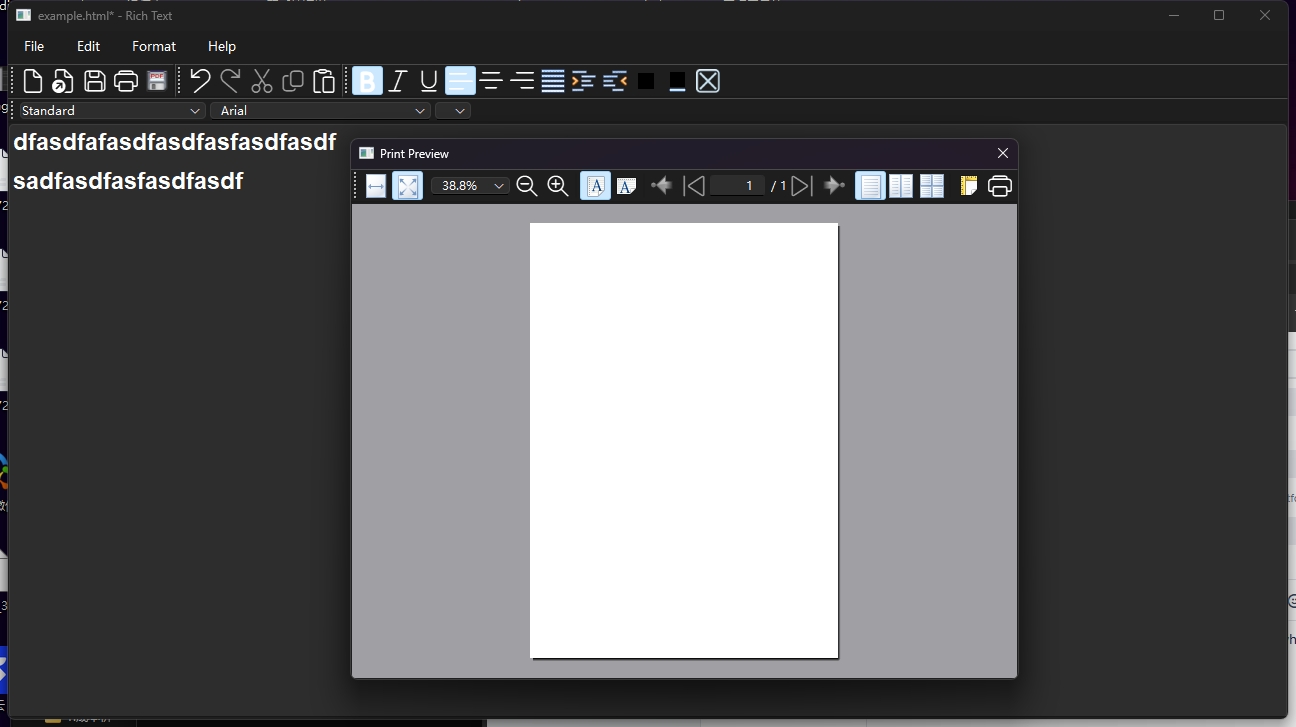This screenshot has width=1296, height=727.
Task: Save the document using floppy disk icon
Action: (x=95, y=81)
